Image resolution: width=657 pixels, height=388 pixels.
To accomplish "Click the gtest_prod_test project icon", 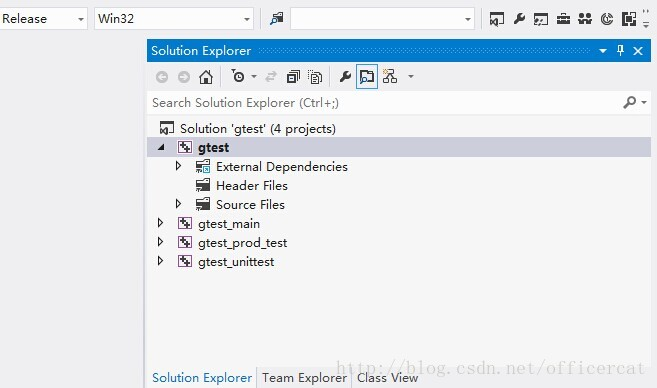I will click(185, 242).
